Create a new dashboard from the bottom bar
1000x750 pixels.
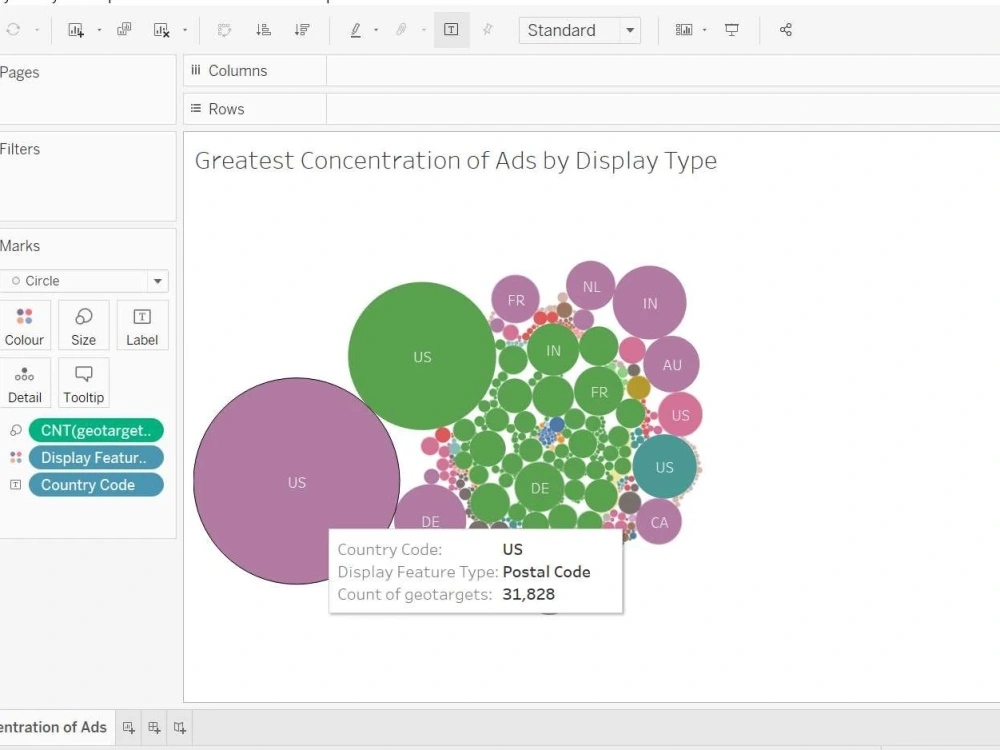pos(154,727)
